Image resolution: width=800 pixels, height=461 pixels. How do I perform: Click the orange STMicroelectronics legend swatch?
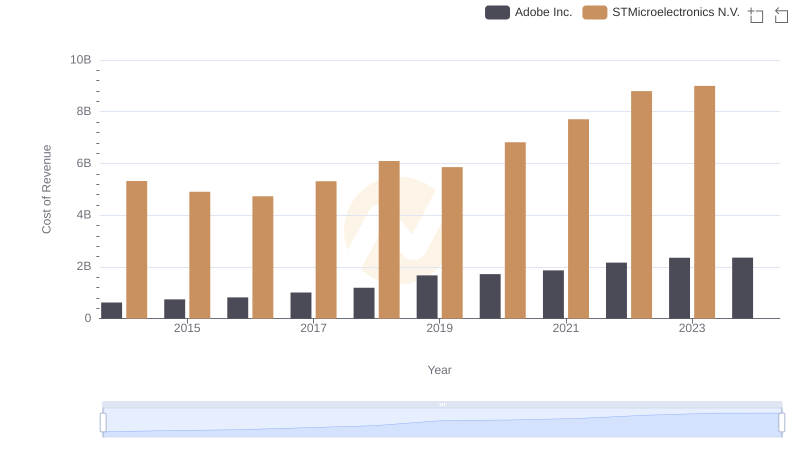(595, 12)
